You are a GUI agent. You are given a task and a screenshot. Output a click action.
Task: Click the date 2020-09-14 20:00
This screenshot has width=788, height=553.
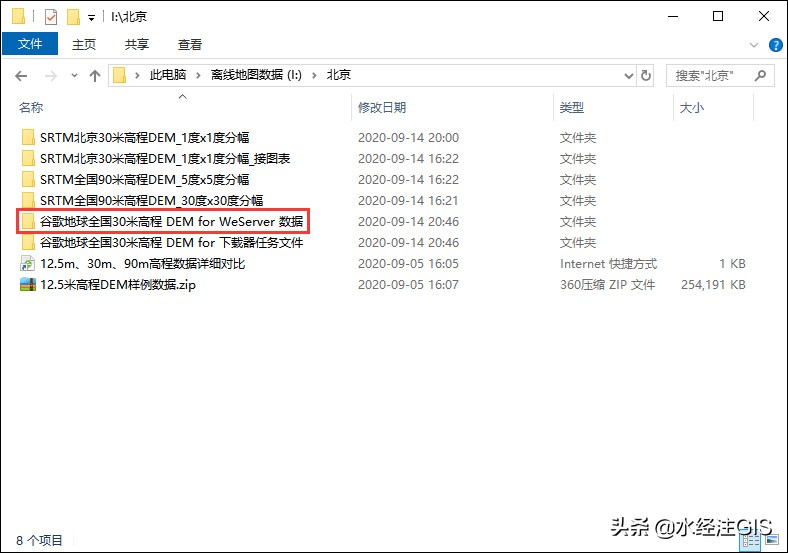tap(409, 138)
